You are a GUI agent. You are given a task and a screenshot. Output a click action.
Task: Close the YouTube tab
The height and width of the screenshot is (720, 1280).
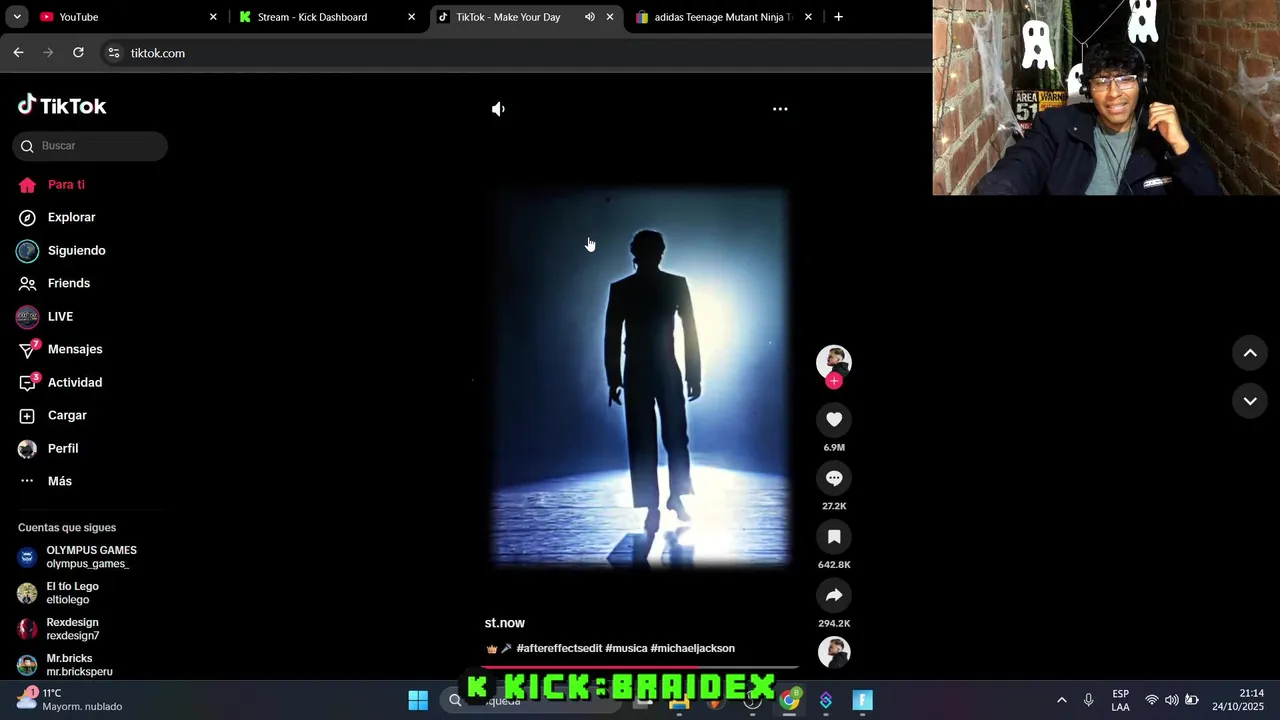(x=213, y=17)
